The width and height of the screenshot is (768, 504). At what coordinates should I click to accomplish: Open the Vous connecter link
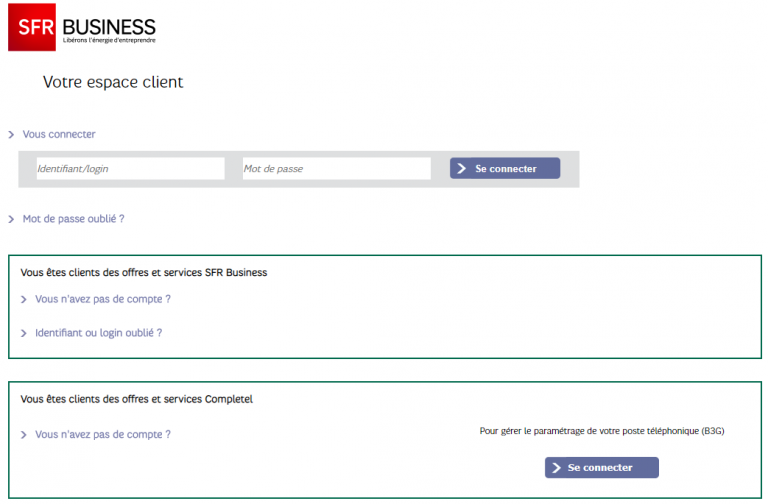coord(59,134)
